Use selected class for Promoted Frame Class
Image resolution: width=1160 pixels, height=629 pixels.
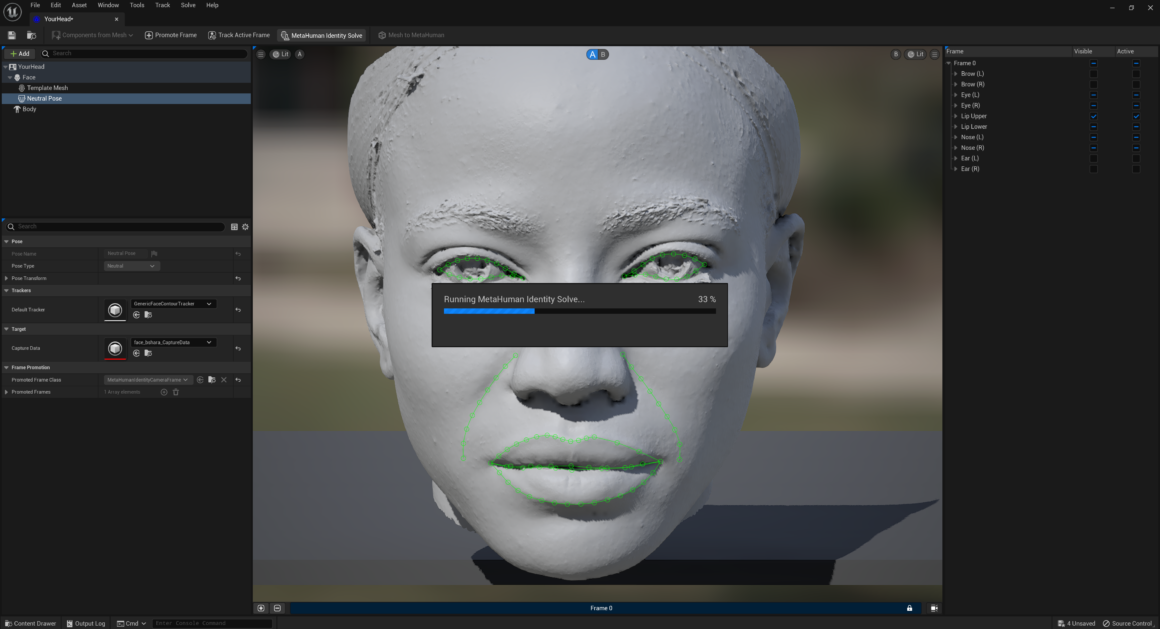(200, 380)
